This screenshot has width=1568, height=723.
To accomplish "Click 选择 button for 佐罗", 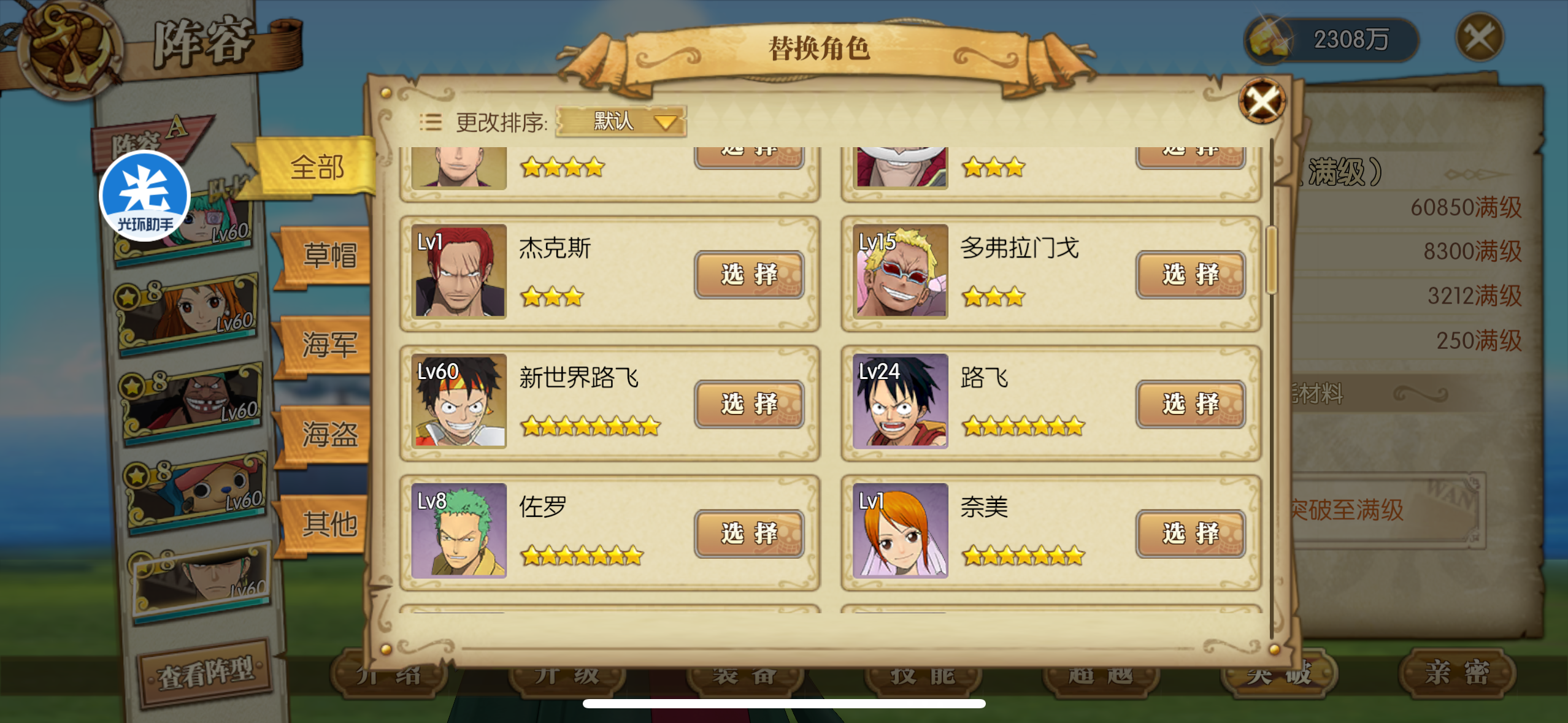I will pos(749,534).
